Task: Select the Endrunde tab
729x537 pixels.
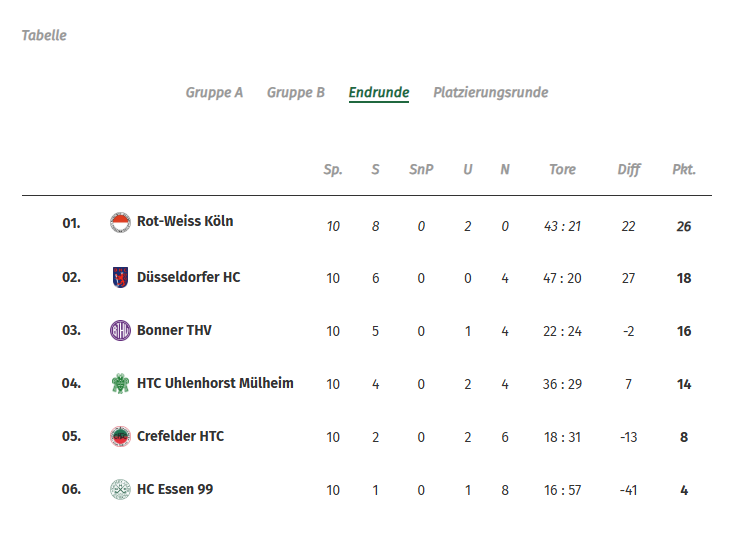Action: click(x=378, y=93)
